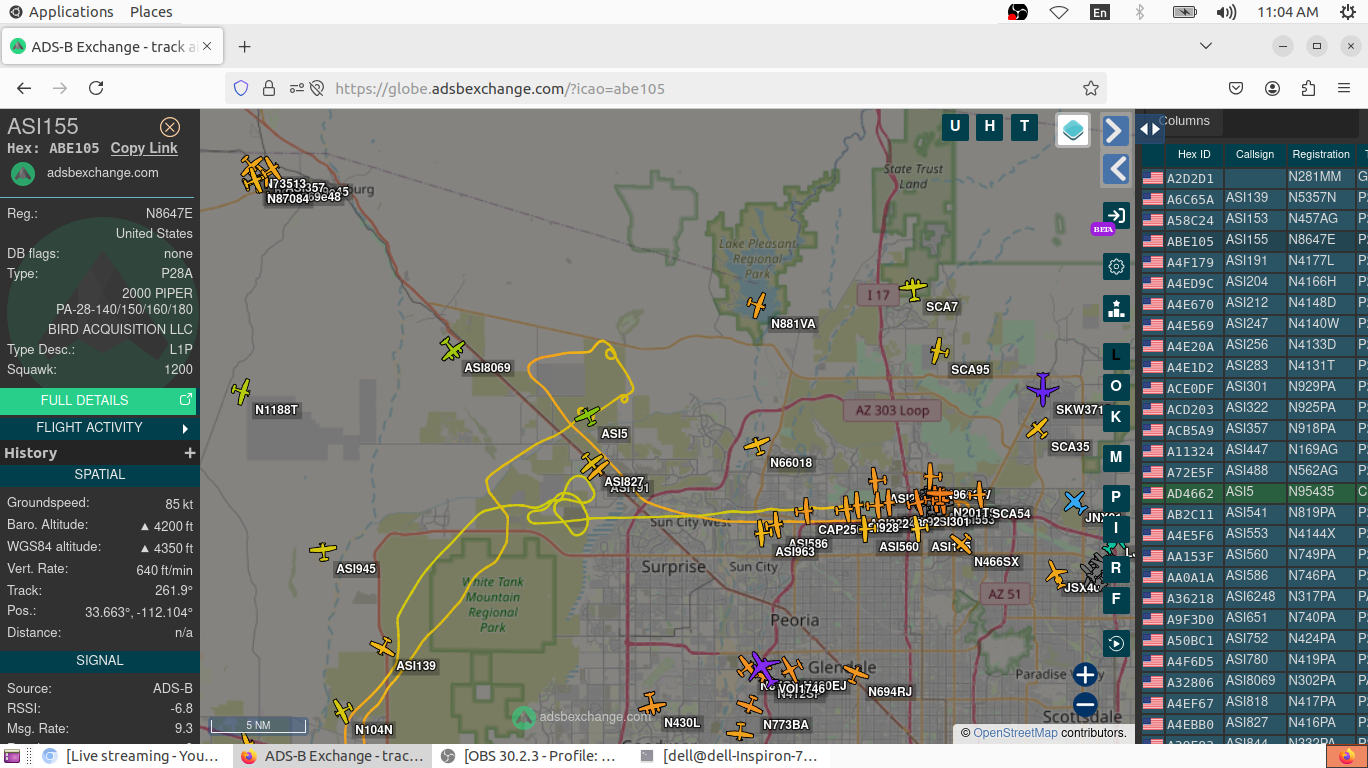This screenshot has width=1368, height=768.
Task: Toggle the M map option button
Action: [1116, 457]
